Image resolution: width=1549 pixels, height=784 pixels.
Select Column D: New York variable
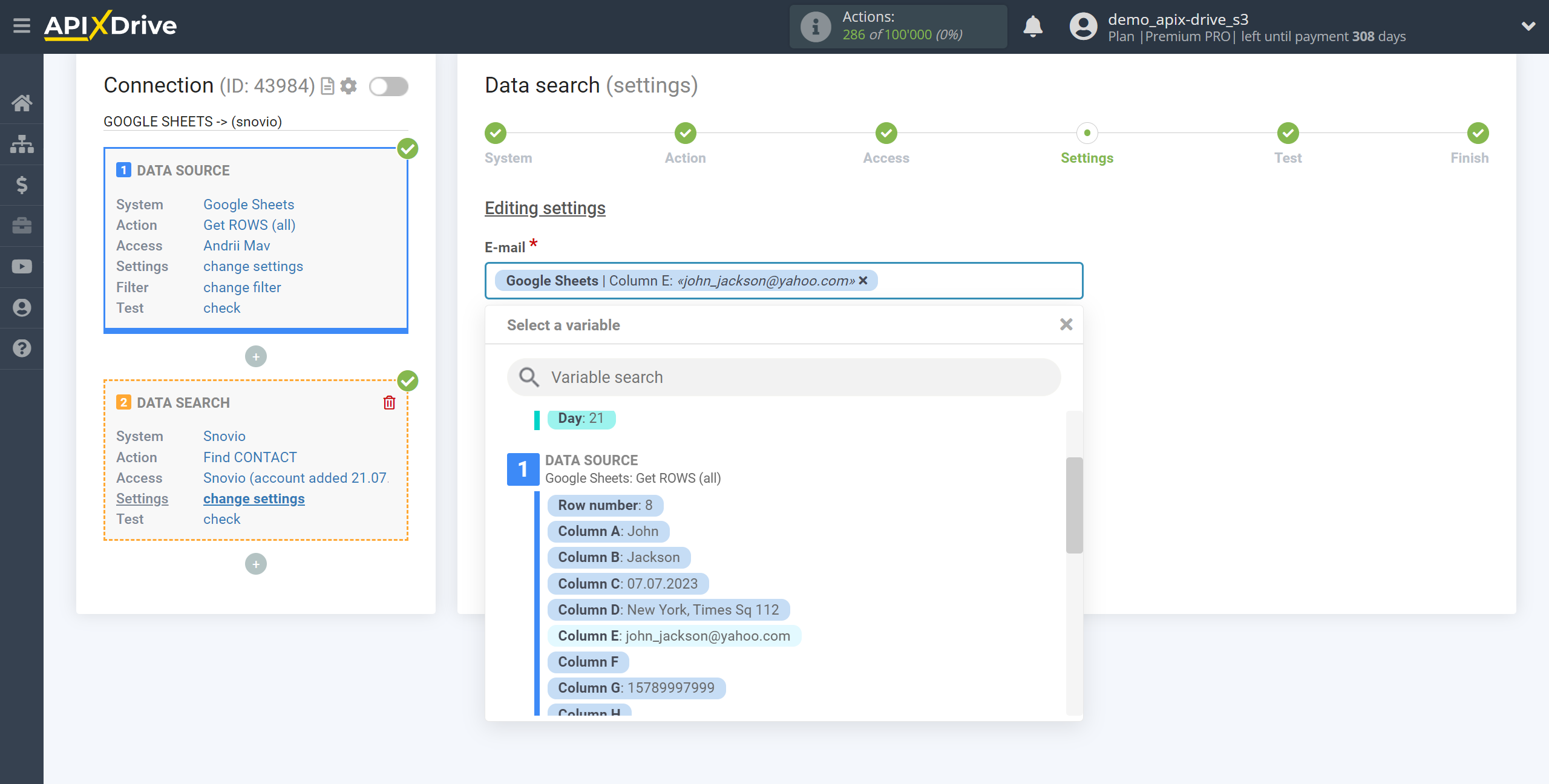coord(669,610)
